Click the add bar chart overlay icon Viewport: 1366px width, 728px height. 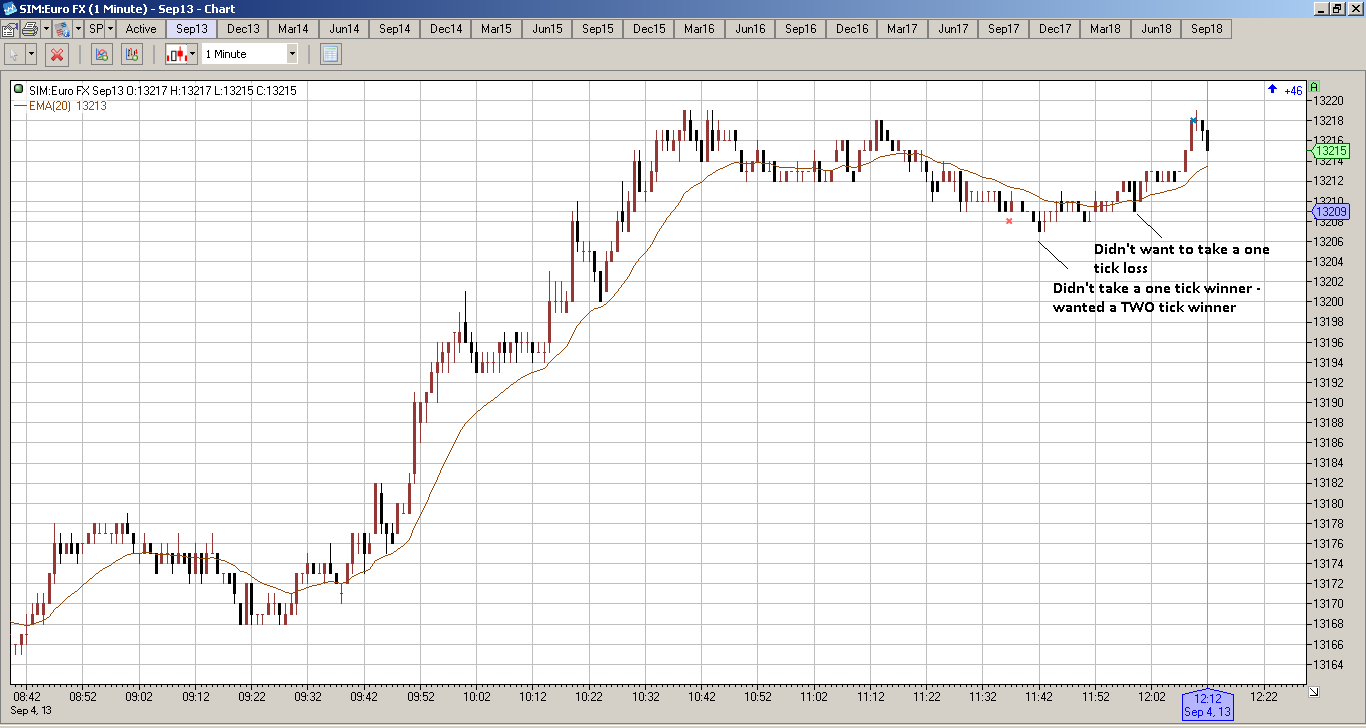[x=132, y=54]
